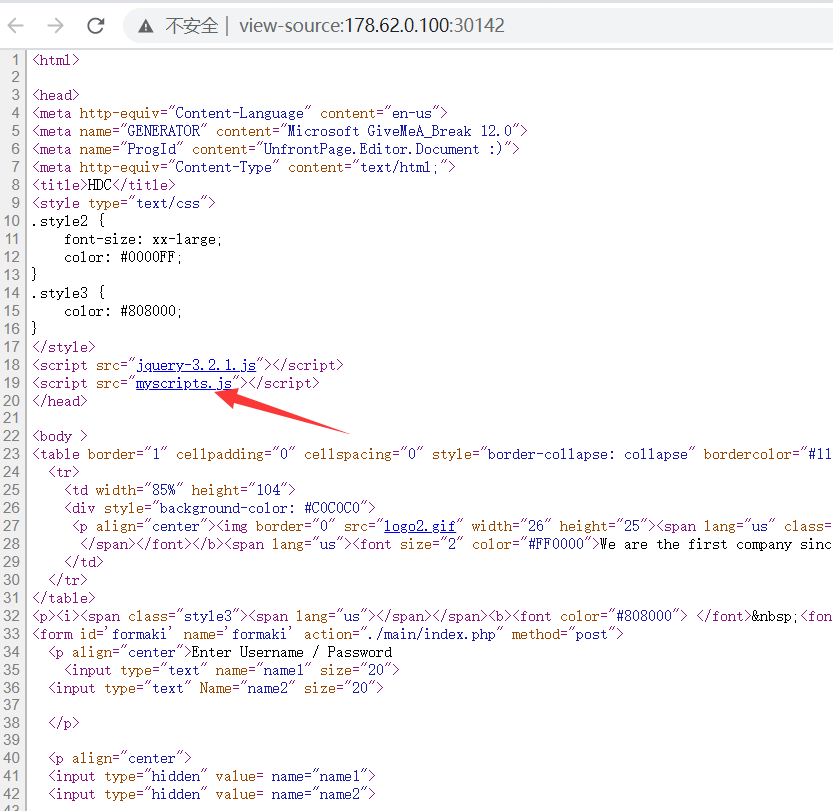The image size is (833, 811).
Task: Click the 'color: #808000;' line
Action: coord(123,311)
